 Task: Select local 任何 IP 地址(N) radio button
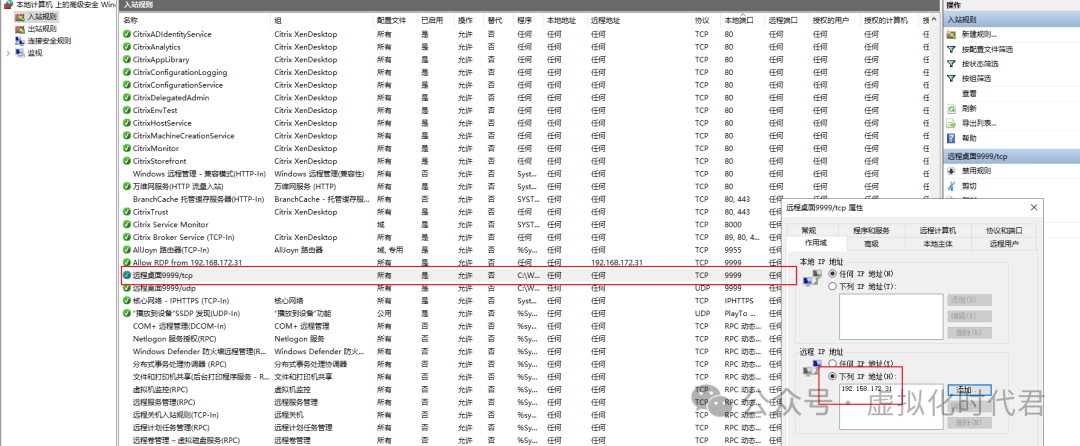(833, 273)
